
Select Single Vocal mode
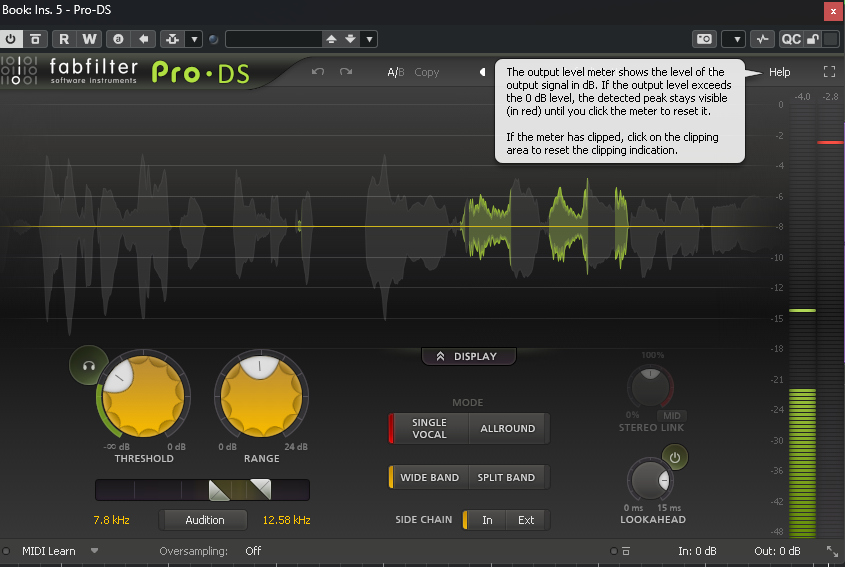click(x=429, y=428)
